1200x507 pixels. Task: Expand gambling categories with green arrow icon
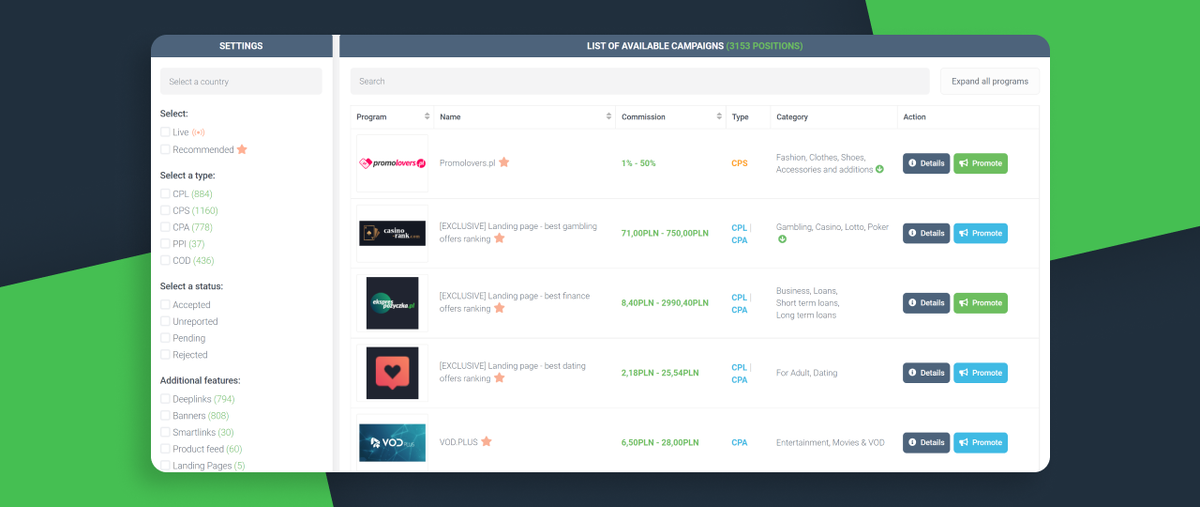[x=782, y=239]
